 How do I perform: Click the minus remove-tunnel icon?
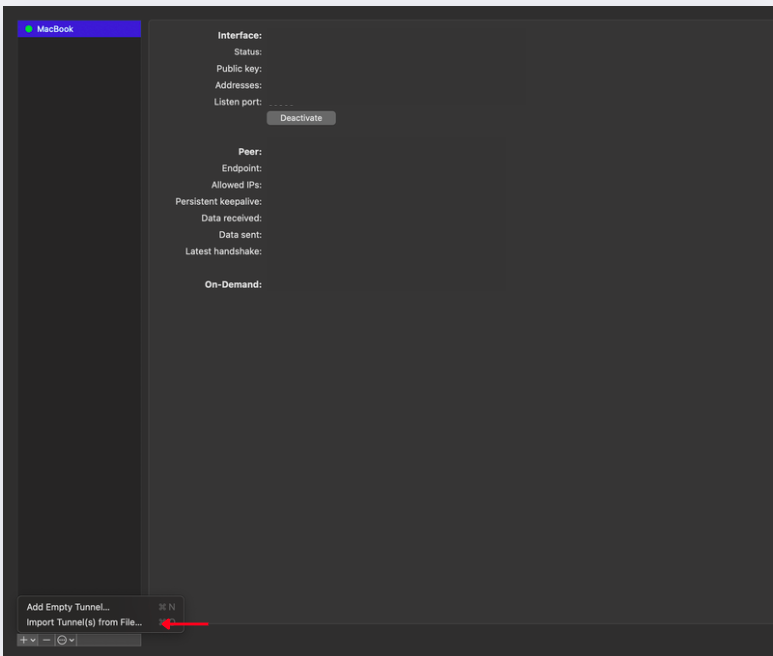point(47,640)
